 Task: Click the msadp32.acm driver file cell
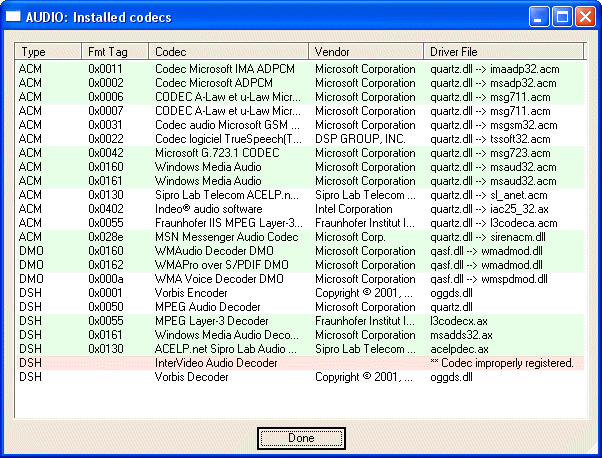pos(493,83)
